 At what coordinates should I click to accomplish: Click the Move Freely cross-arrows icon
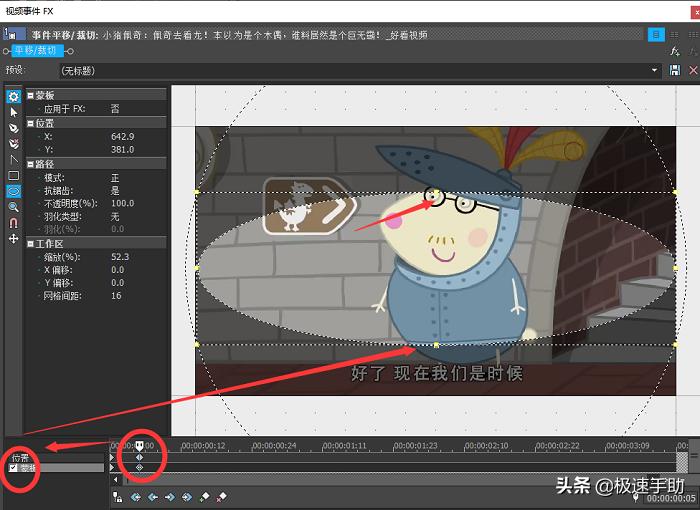click(x=13, y=239)
